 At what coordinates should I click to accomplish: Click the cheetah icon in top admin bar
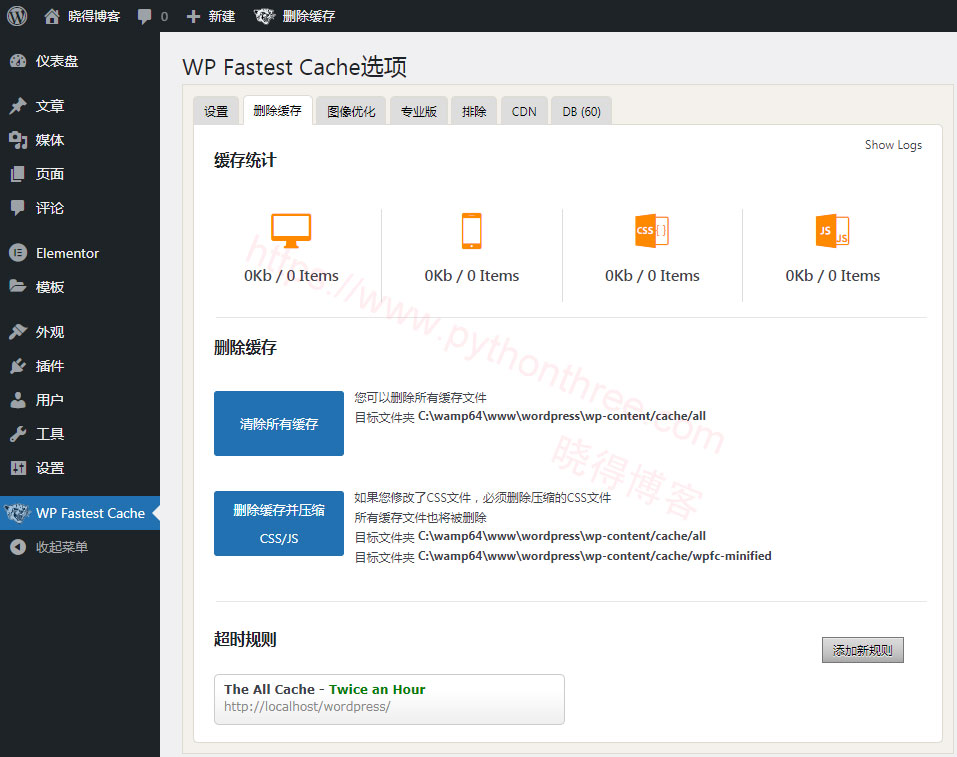pos(264,16)
